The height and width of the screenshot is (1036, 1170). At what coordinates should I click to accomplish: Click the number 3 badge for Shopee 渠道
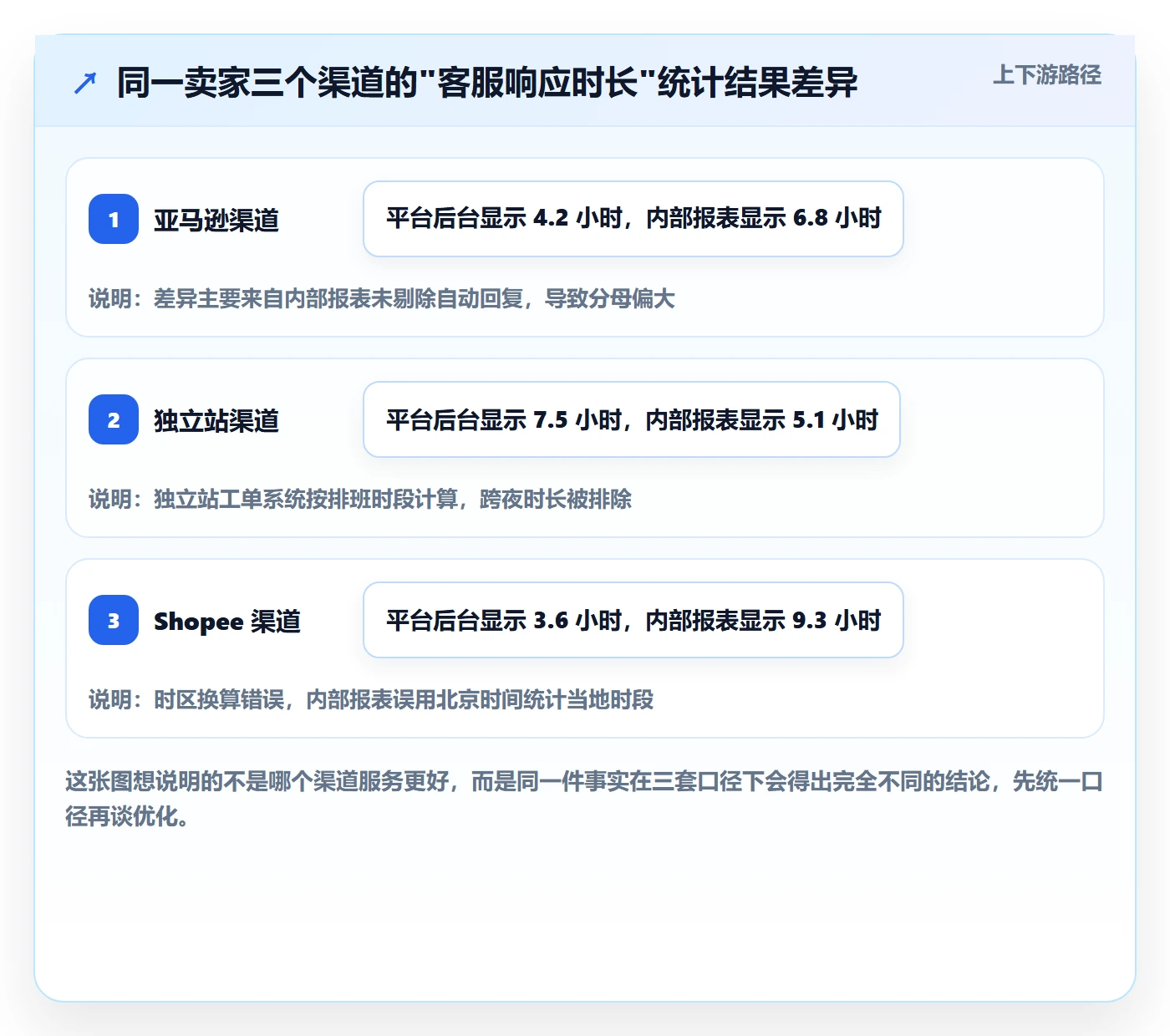pos(114,620)
